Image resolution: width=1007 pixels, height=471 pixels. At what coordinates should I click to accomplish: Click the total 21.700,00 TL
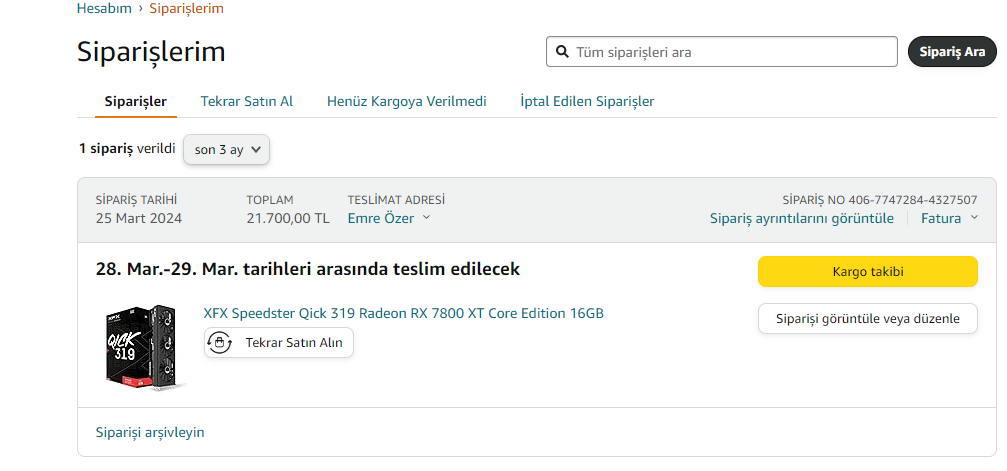[x=288, y=218]
